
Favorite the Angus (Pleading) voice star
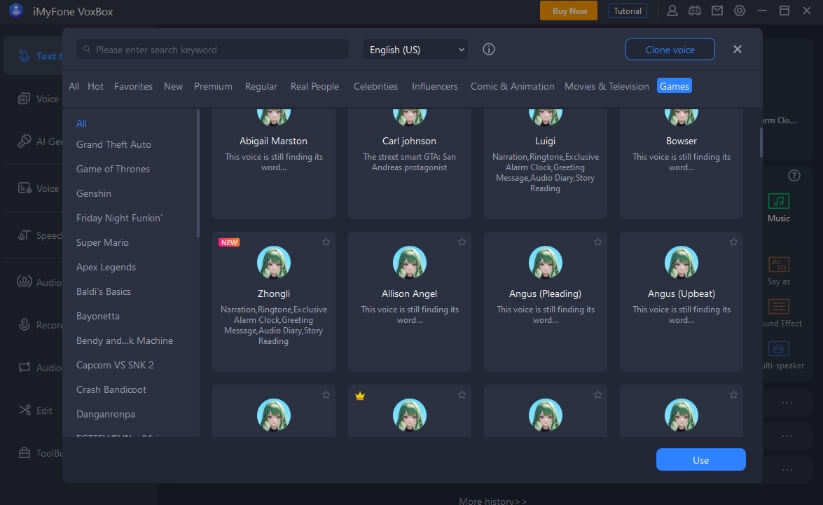tap(598, 242)
